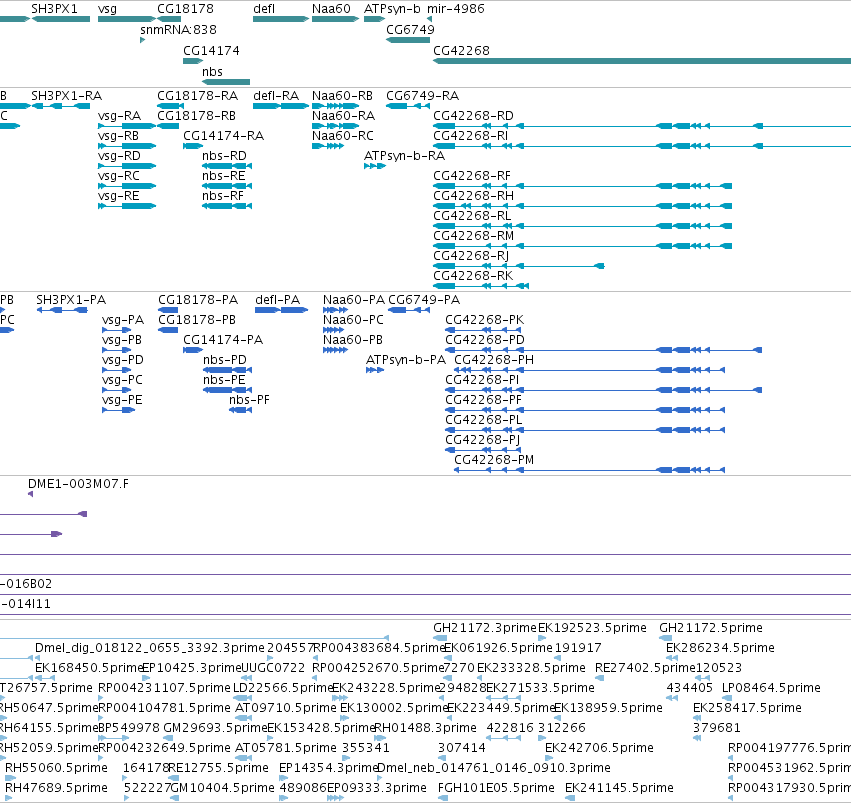Select the nbs gene label
This screenshot has width=851, height=803.
tap(212, 72)
